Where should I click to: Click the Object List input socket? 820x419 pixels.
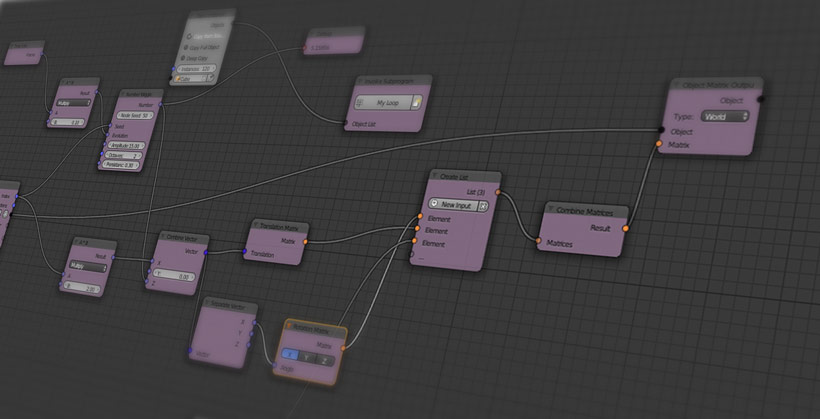(x=345, y=123)
